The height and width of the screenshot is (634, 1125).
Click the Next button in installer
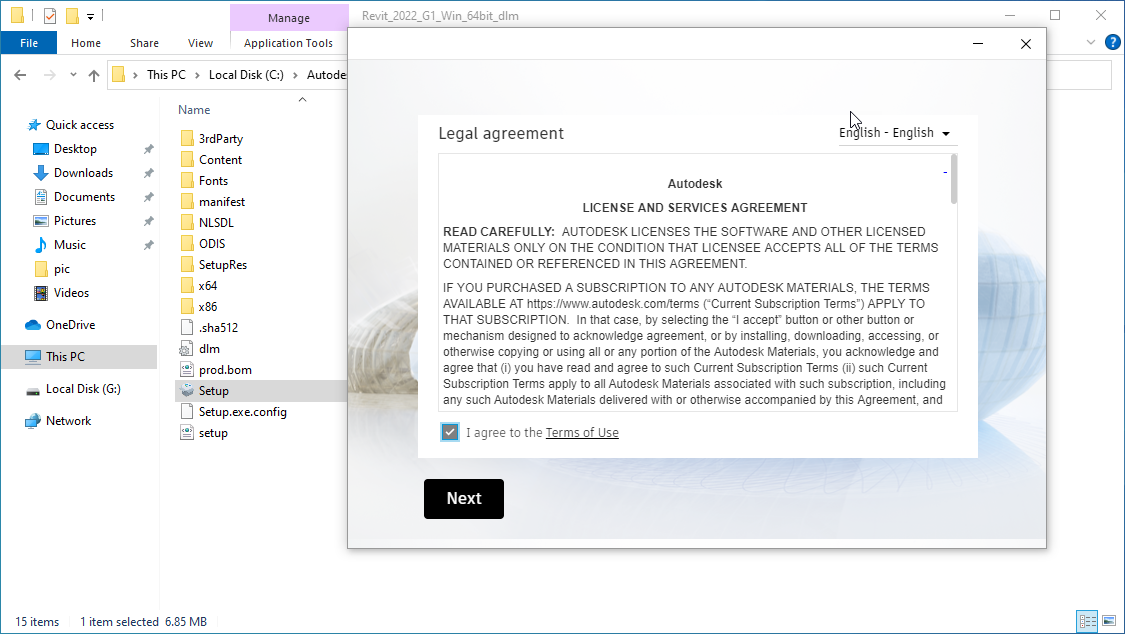[463, 498]
